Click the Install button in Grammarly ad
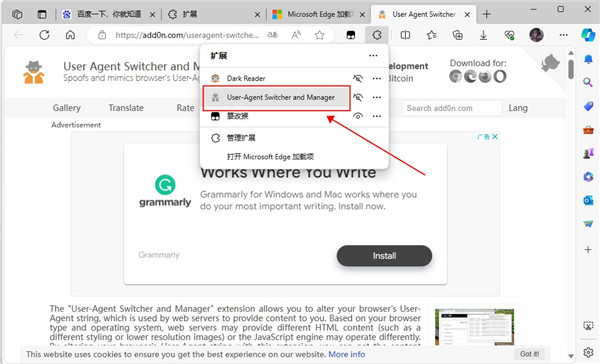Viewport: 600px width, 364px height. 384,256
